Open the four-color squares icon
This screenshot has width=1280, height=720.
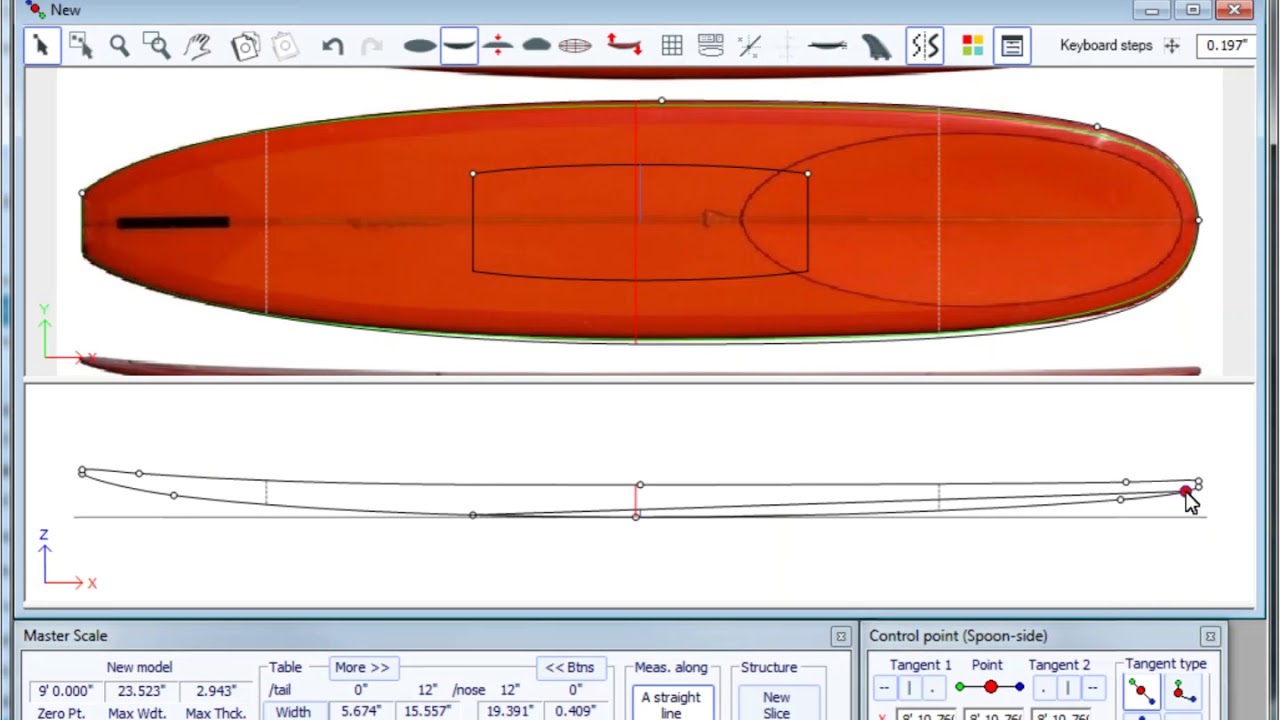[x=973, y=46]
